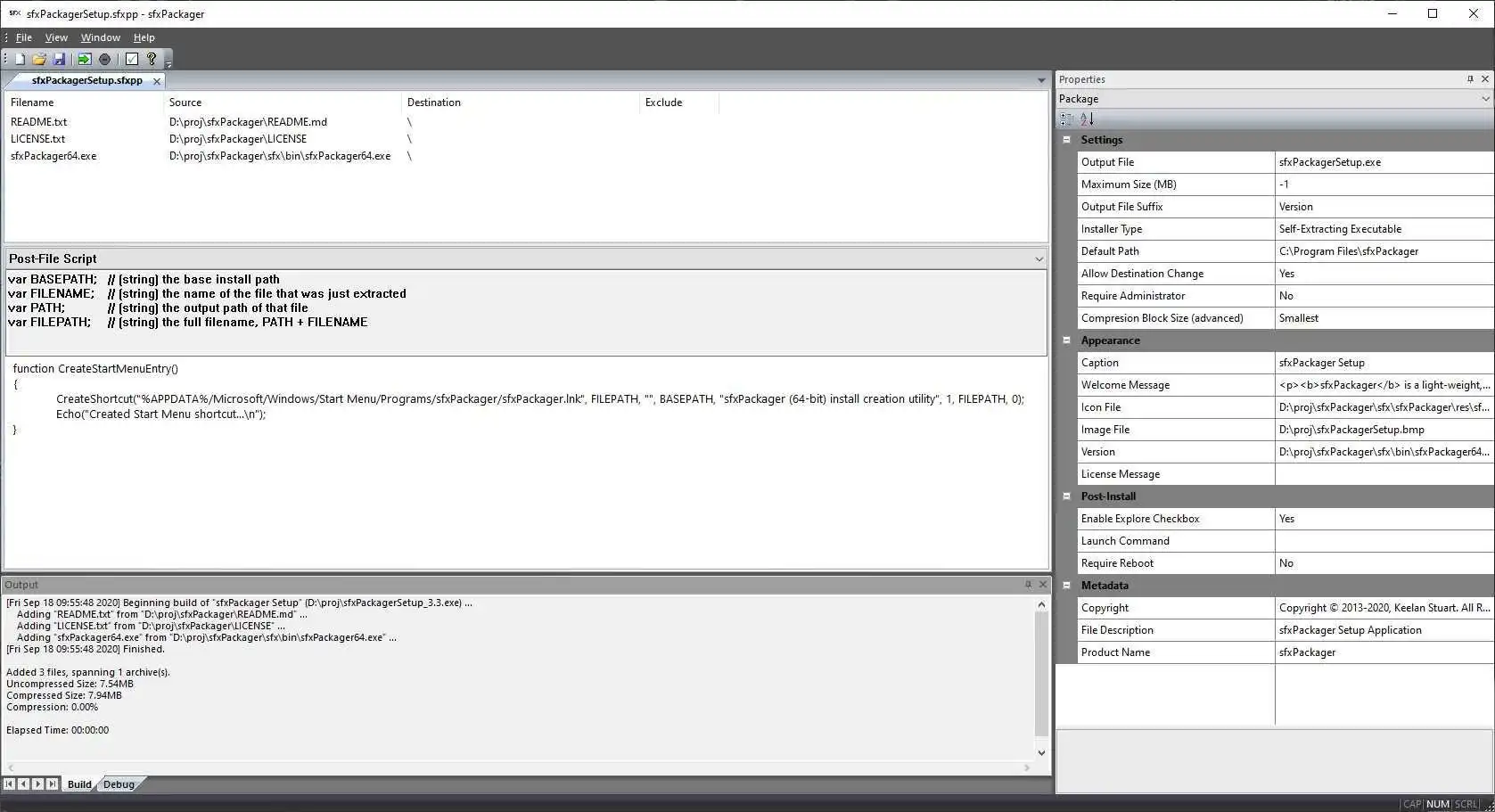Screen dimensions: 1495x812
Task: Save the project with the floppy icon
Action: pyautogui.click(x=59, y=59)
